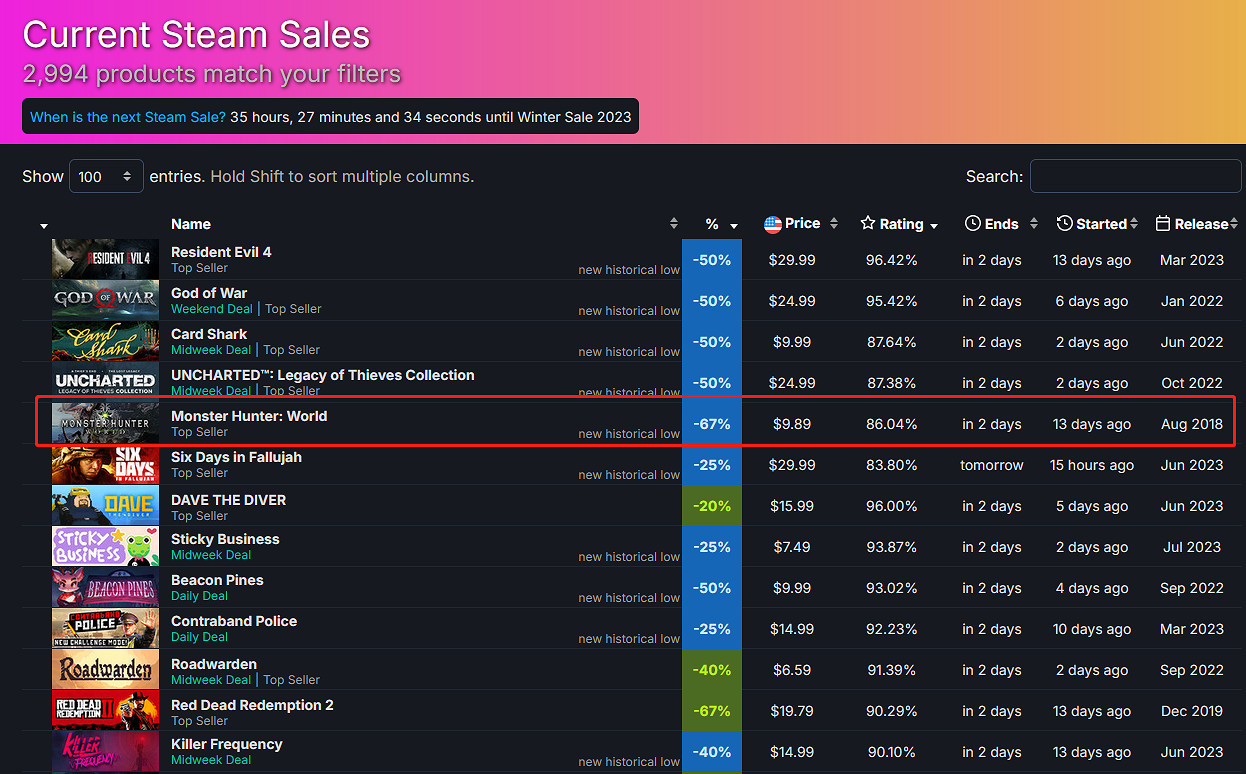This screenshot has height=774, width=1246.
Task: Open the Monster Hunter: World game link
Action: [x=249, y=416]
